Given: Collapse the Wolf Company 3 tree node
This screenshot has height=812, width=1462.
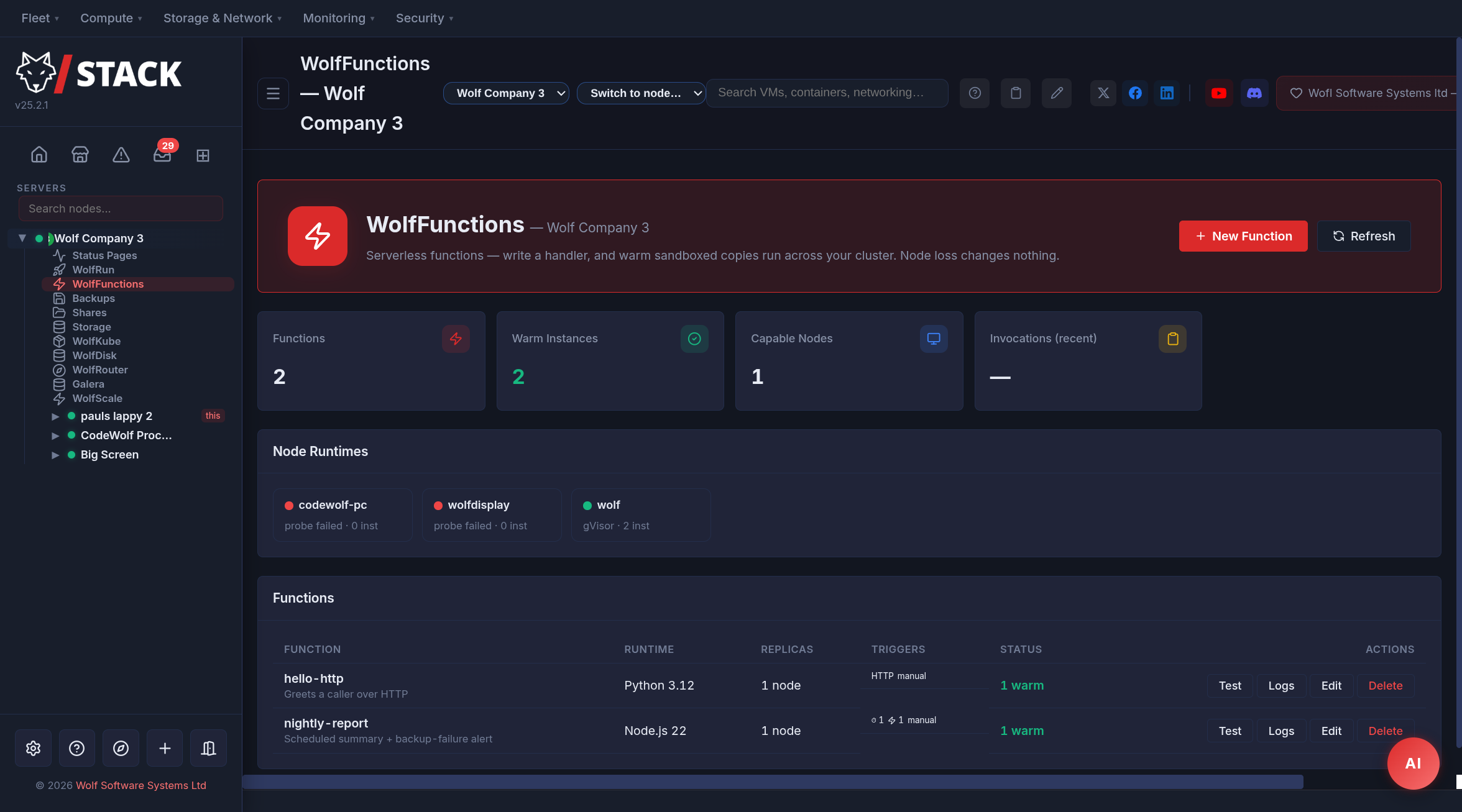Looking at the screenshot, I should point(22,238).
